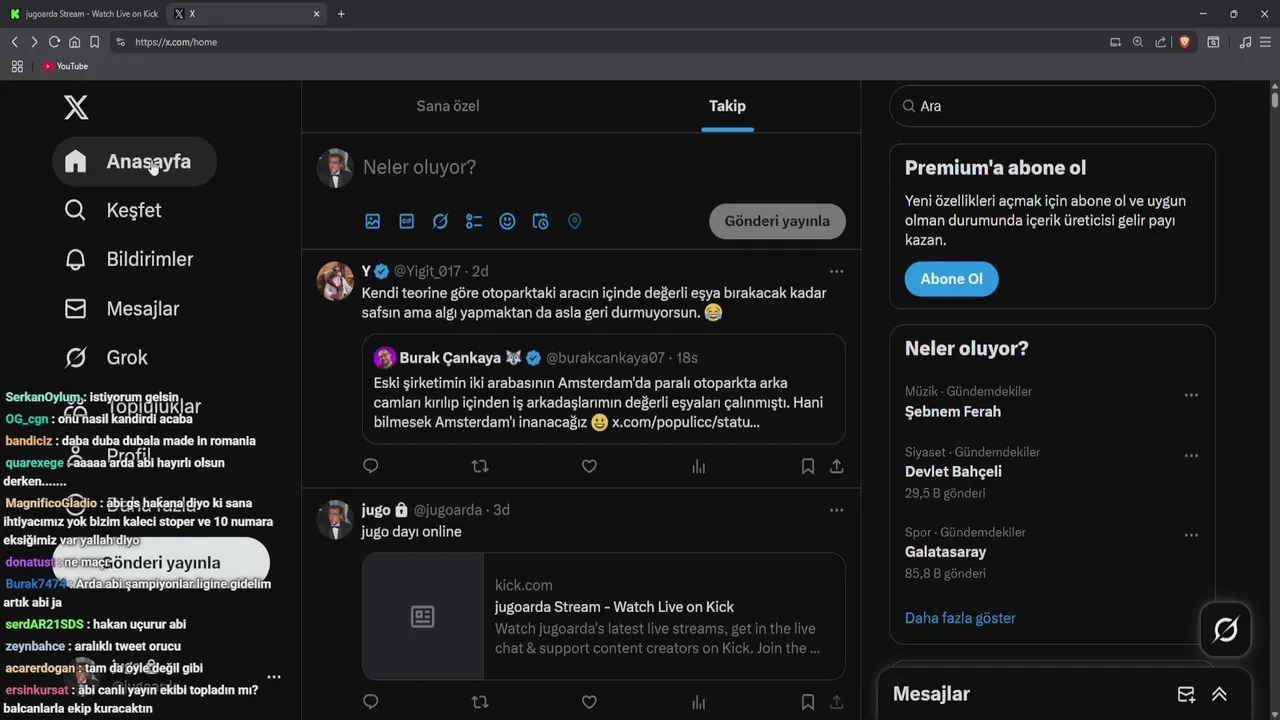Click the X logo in the sidebar
This screenshot has width=1280, height=720.
click(x=76, y=107)
